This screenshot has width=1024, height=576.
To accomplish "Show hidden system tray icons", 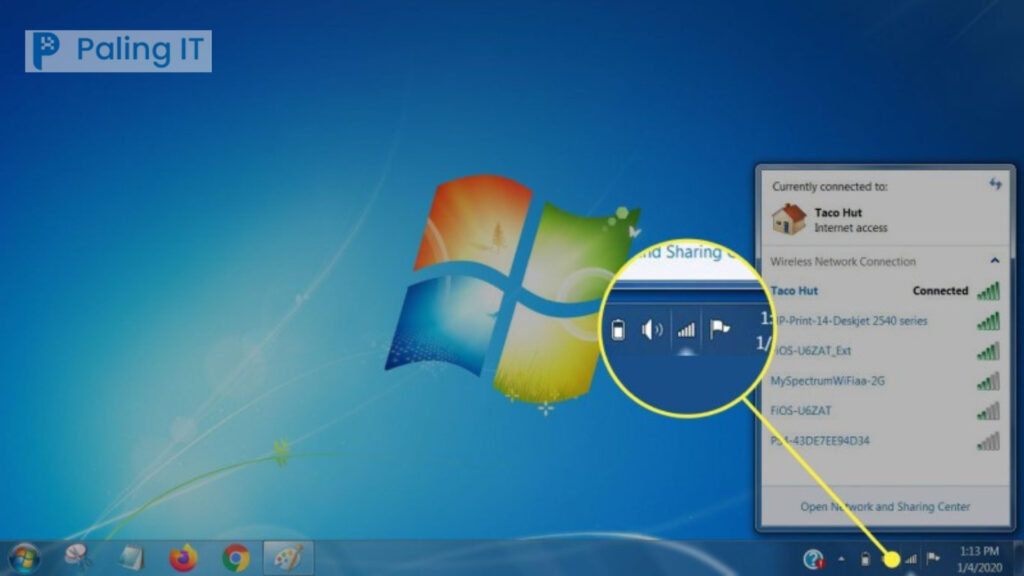I will click(x=841, y=559).
